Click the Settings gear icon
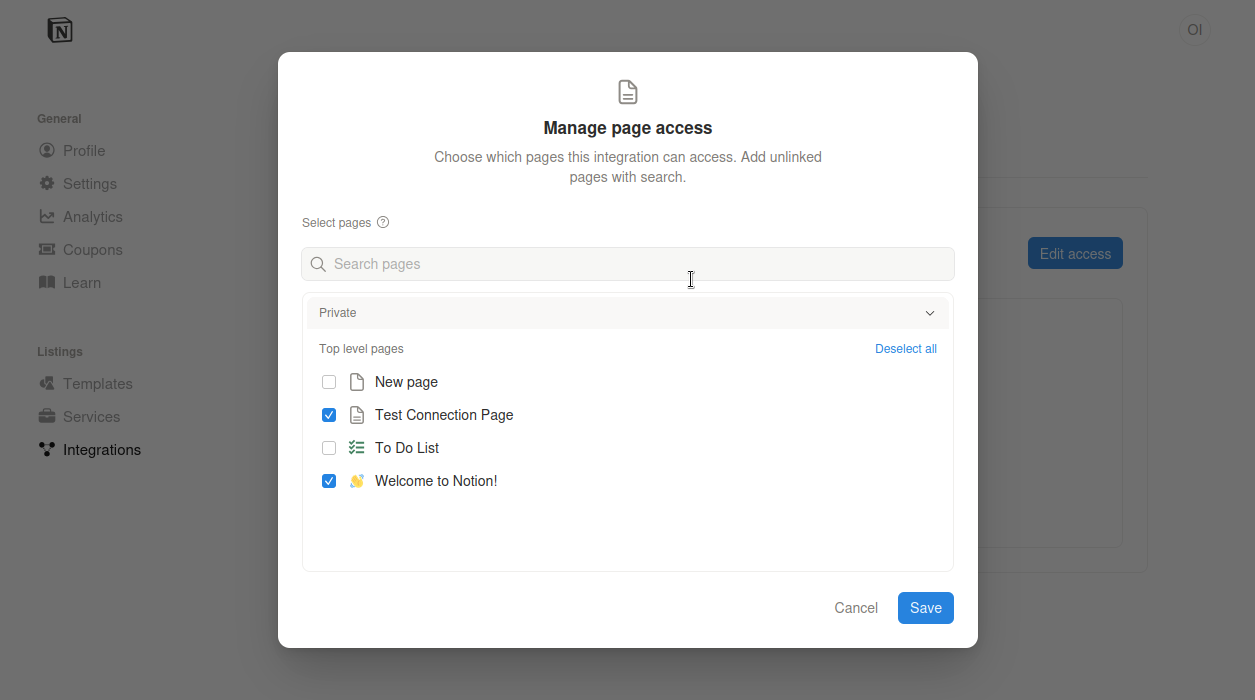The height and width of the screenshot is (700, 1255). coord(46,183)
